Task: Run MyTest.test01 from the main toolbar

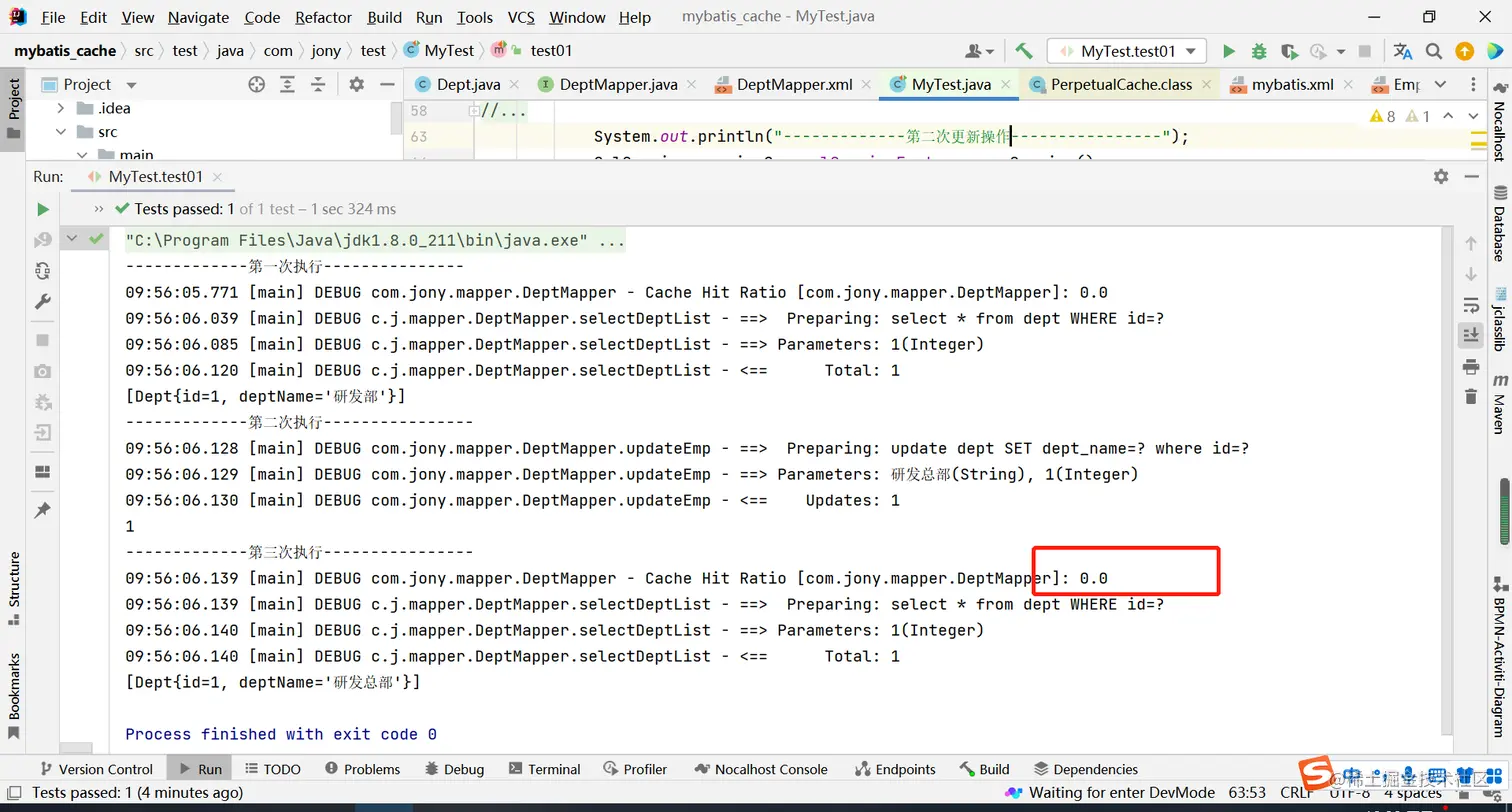Action: [1229, 51]
